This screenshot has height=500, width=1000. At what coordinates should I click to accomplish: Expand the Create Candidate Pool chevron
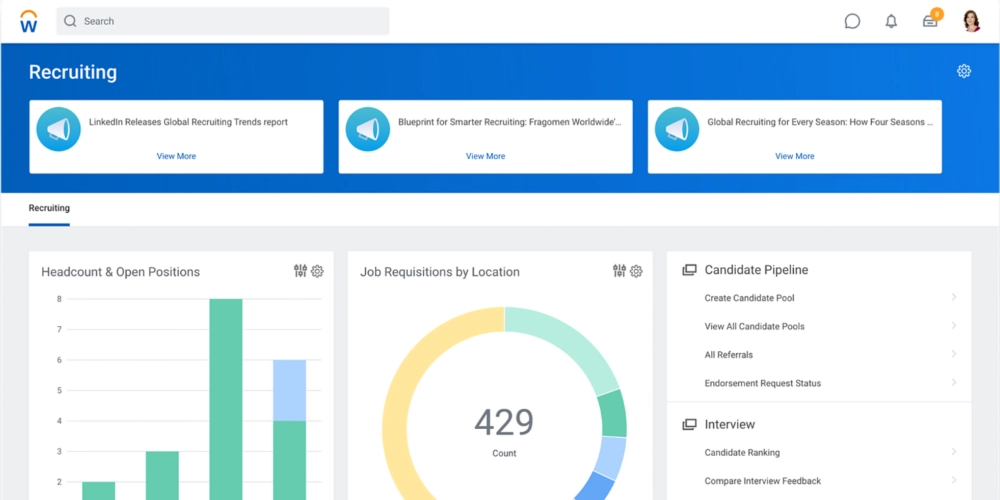954,297
